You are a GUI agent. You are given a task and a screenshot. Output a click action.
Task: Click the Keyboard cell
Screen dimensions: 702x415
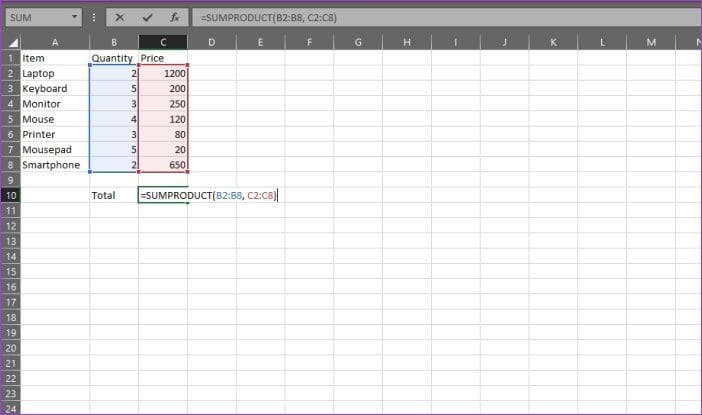tap(55, 88)
